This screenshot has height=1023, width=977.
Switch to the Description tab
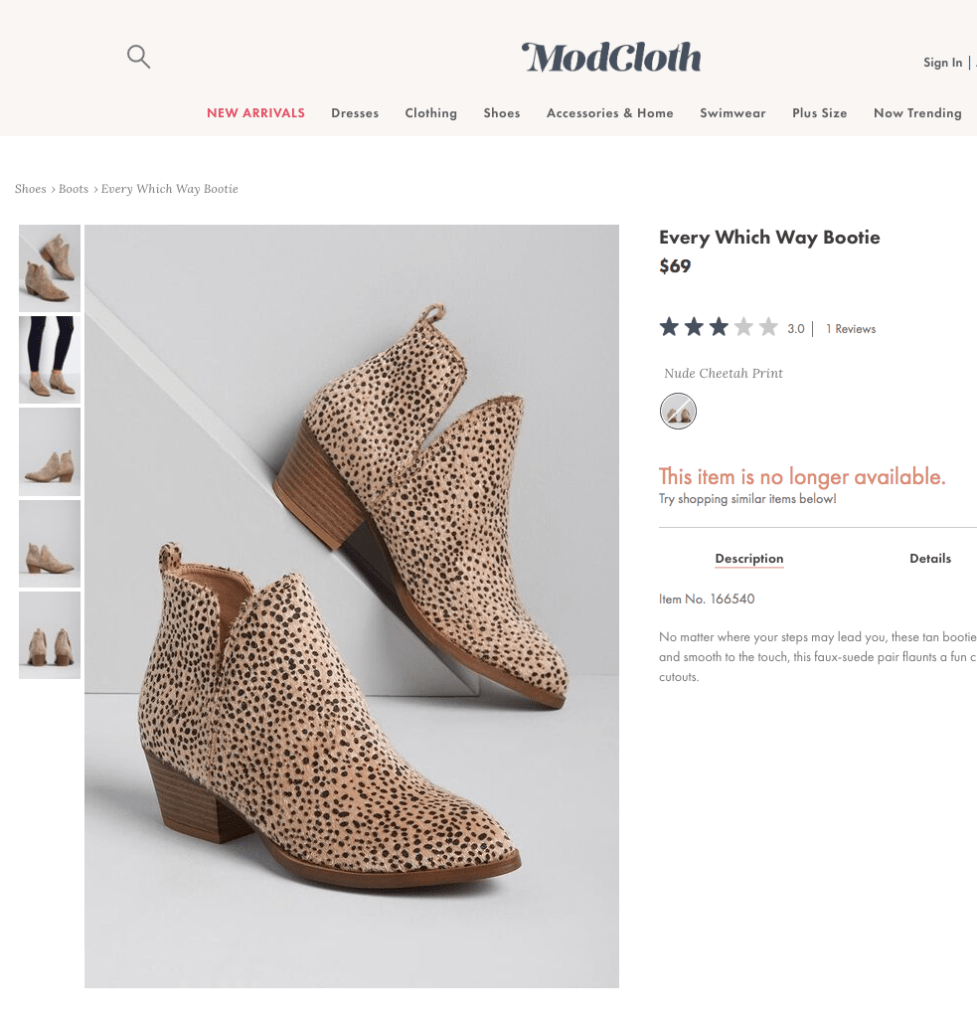pos(749,559)
